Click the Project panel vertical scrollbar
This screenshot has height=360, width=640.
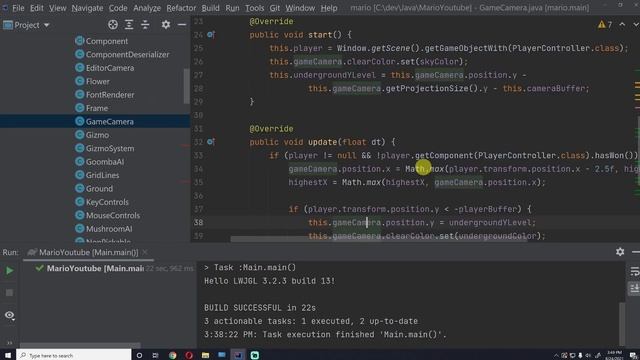coord(187,86)
